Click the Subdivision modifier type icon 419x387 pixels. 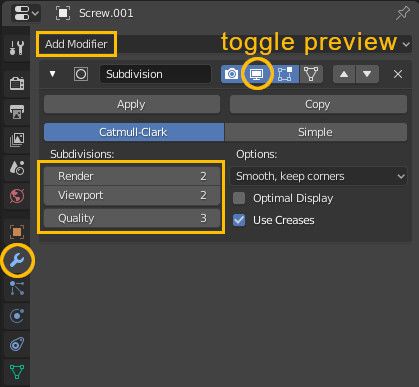click(81, 74)
